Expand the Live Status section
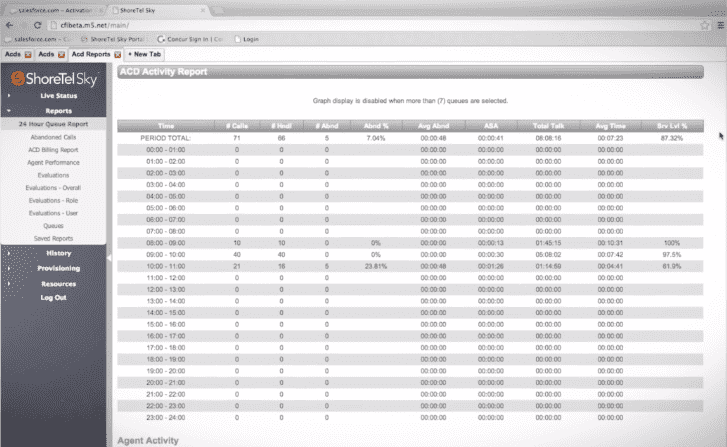 [x=54, y=95]
